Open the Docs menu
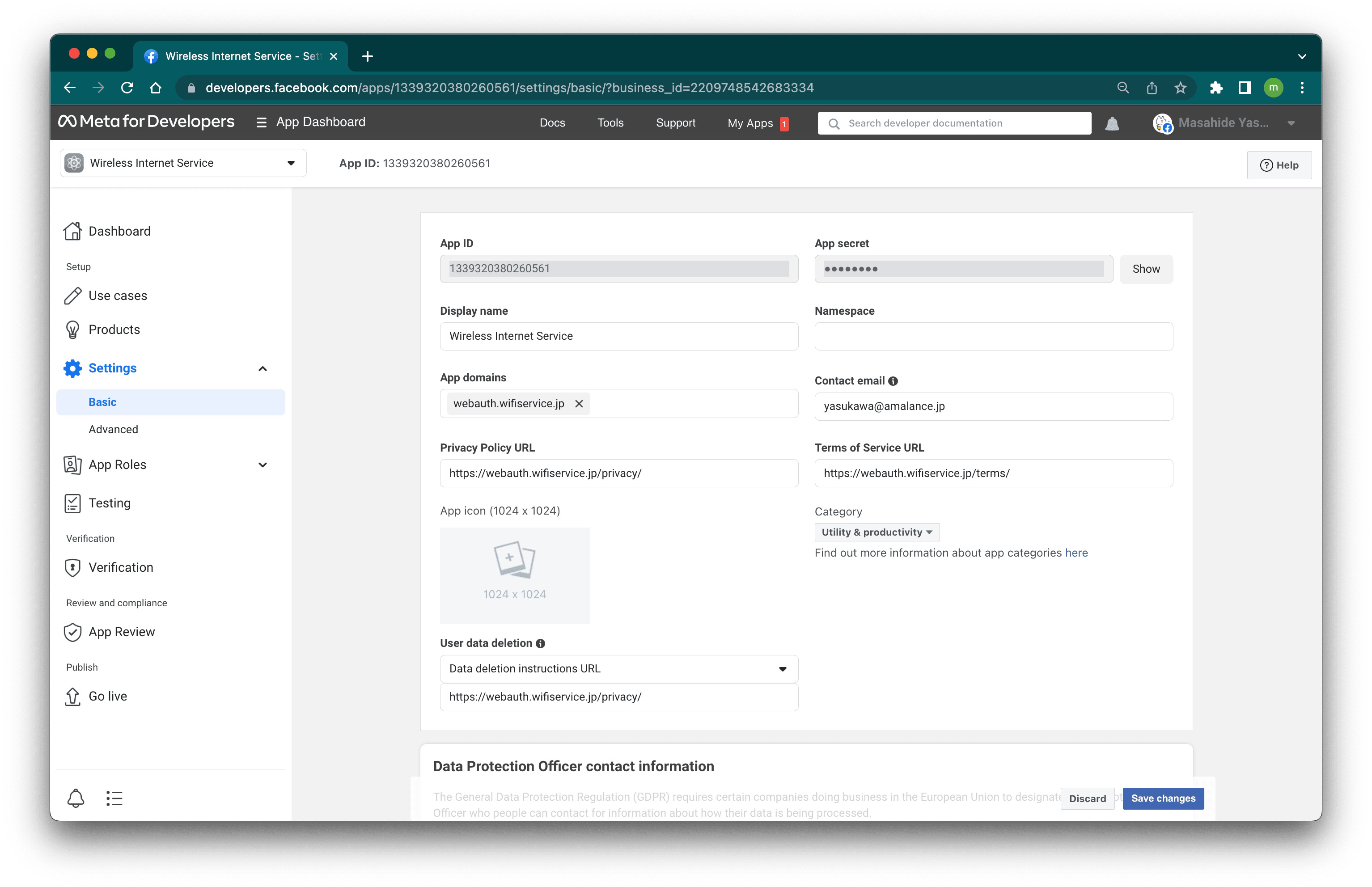 pos(552,122)
